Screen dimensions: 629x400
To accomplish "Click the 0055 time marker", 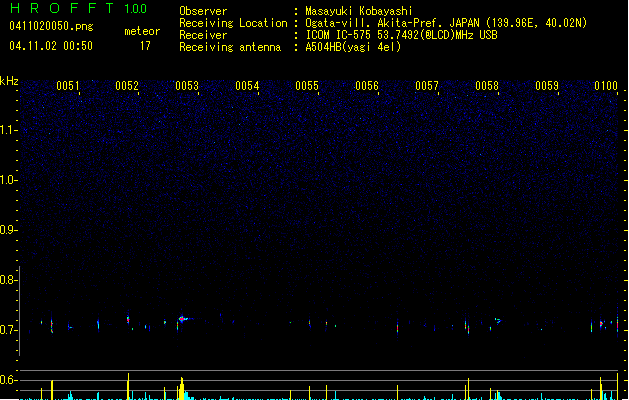I will 307,86.
